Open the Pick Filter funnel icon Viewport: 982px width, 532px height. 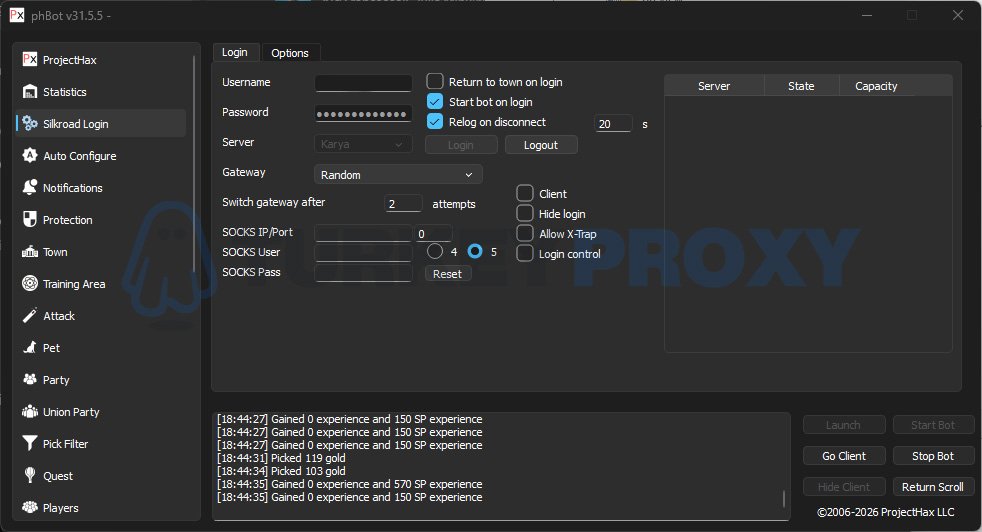pos(29,443)
